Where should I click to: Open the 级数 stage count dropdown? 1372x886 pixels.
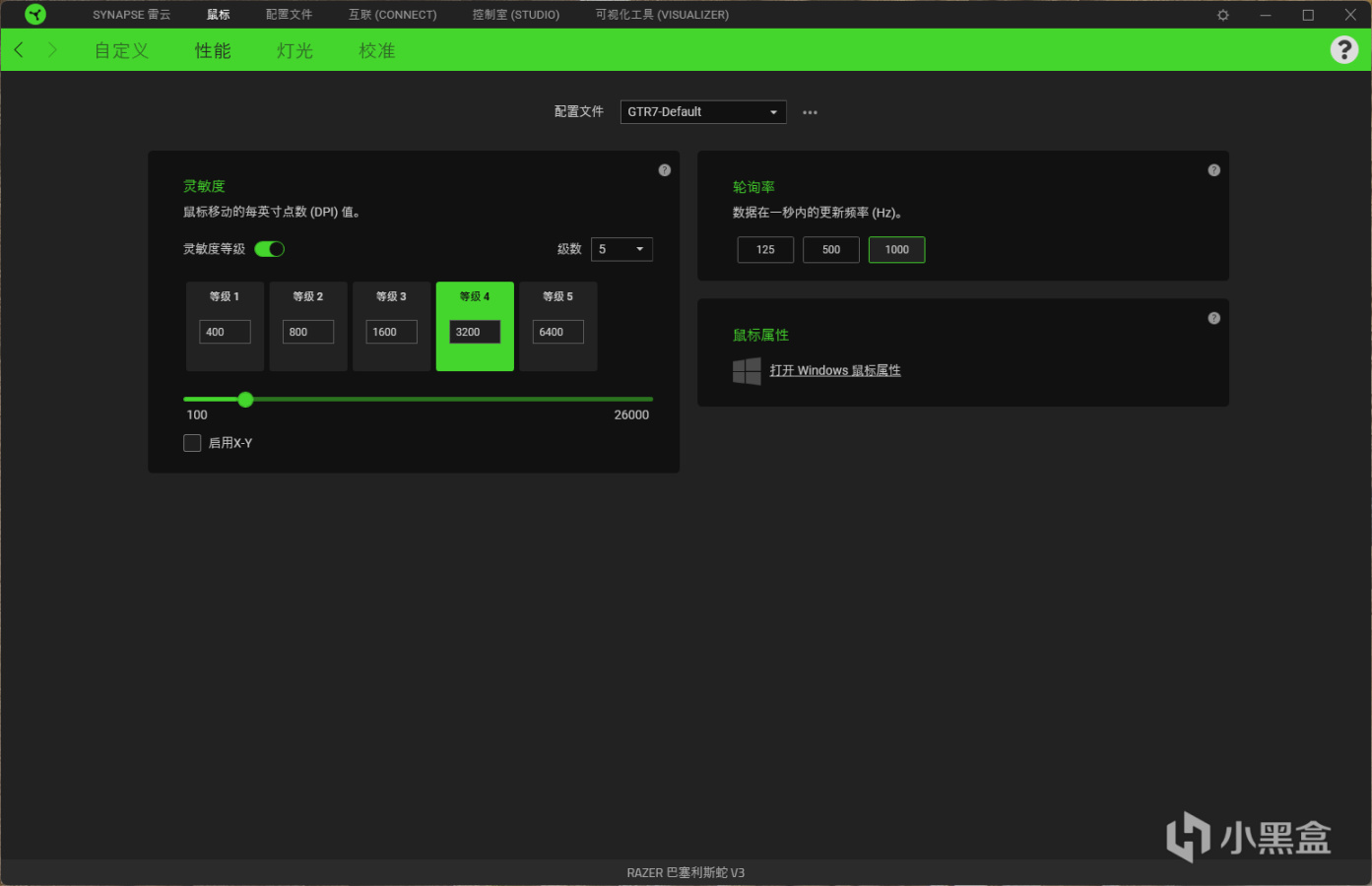(x=621, y=249)
